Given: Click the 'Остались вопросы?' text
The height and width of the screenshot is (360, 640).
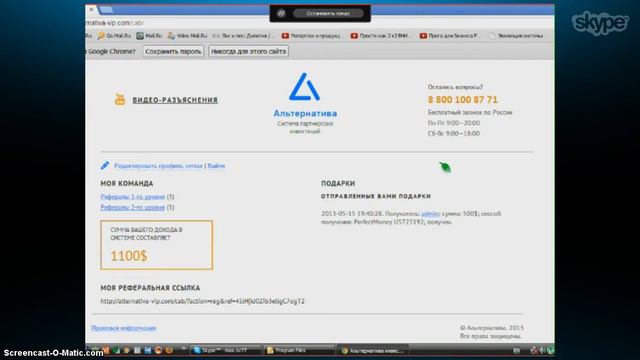Looking at the screenshot, I should point(455,87).
